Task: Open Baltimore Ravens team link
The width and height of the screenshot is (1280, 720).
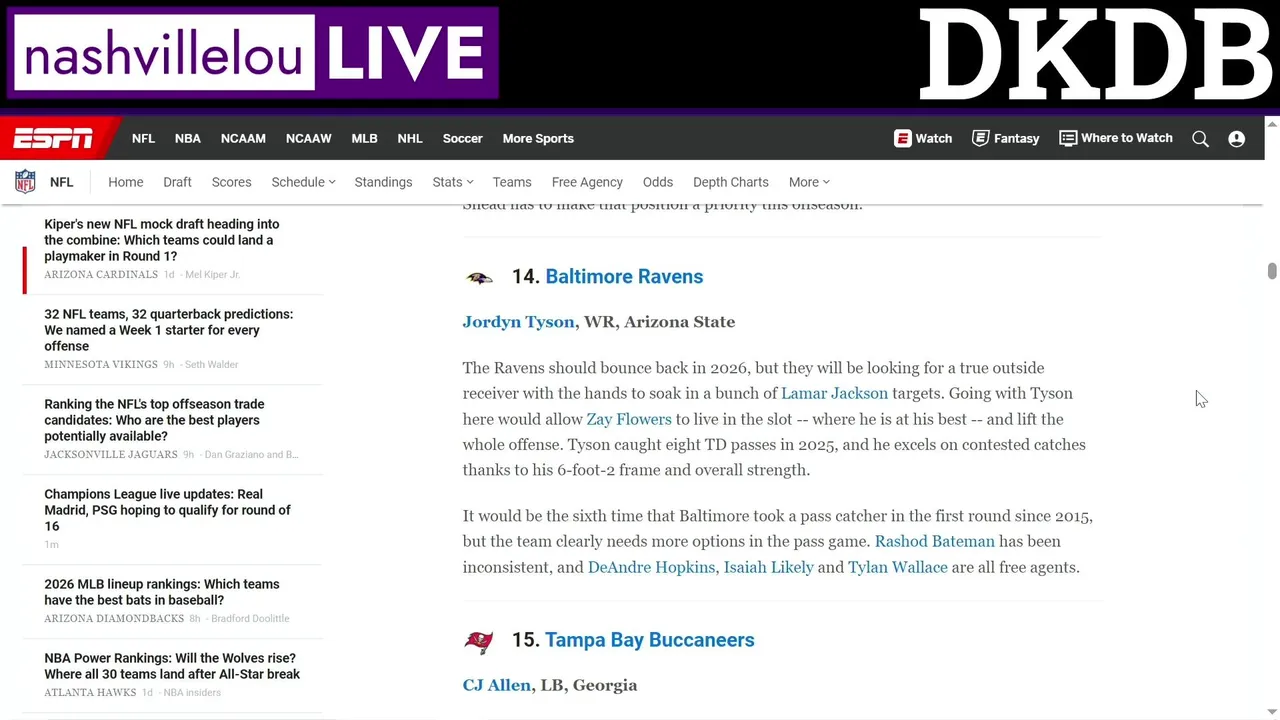Action: pyautogui.click(x=624, y=277)
